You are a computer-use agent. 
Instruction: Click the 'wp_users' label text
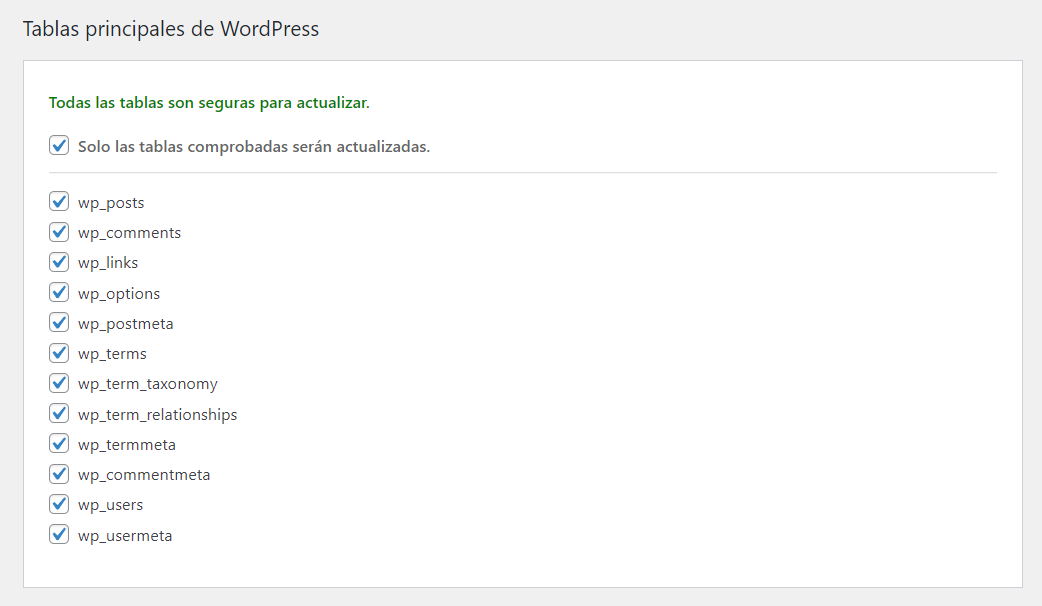(x=110, y=505)
